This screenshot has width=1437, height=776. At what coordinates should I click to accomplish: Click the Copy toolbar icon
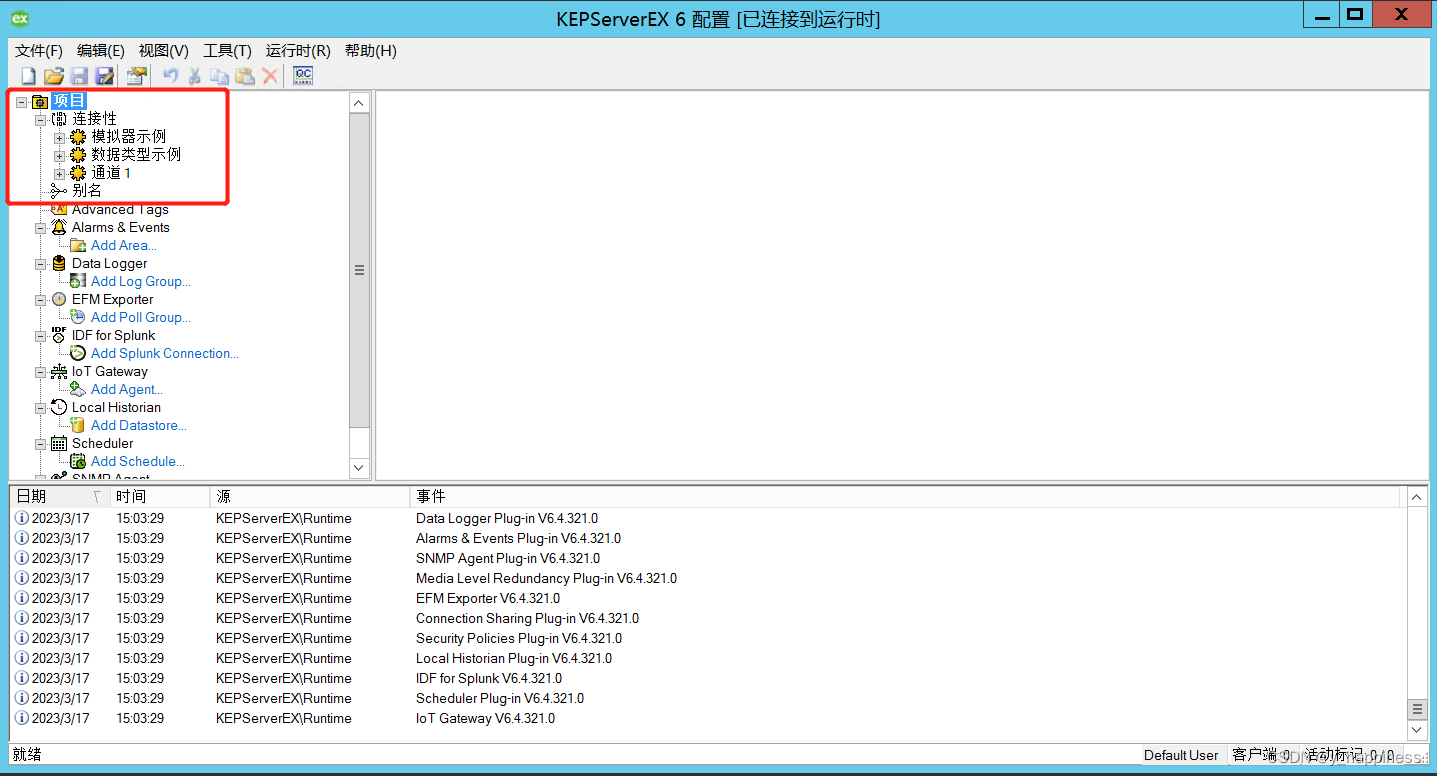219,76
